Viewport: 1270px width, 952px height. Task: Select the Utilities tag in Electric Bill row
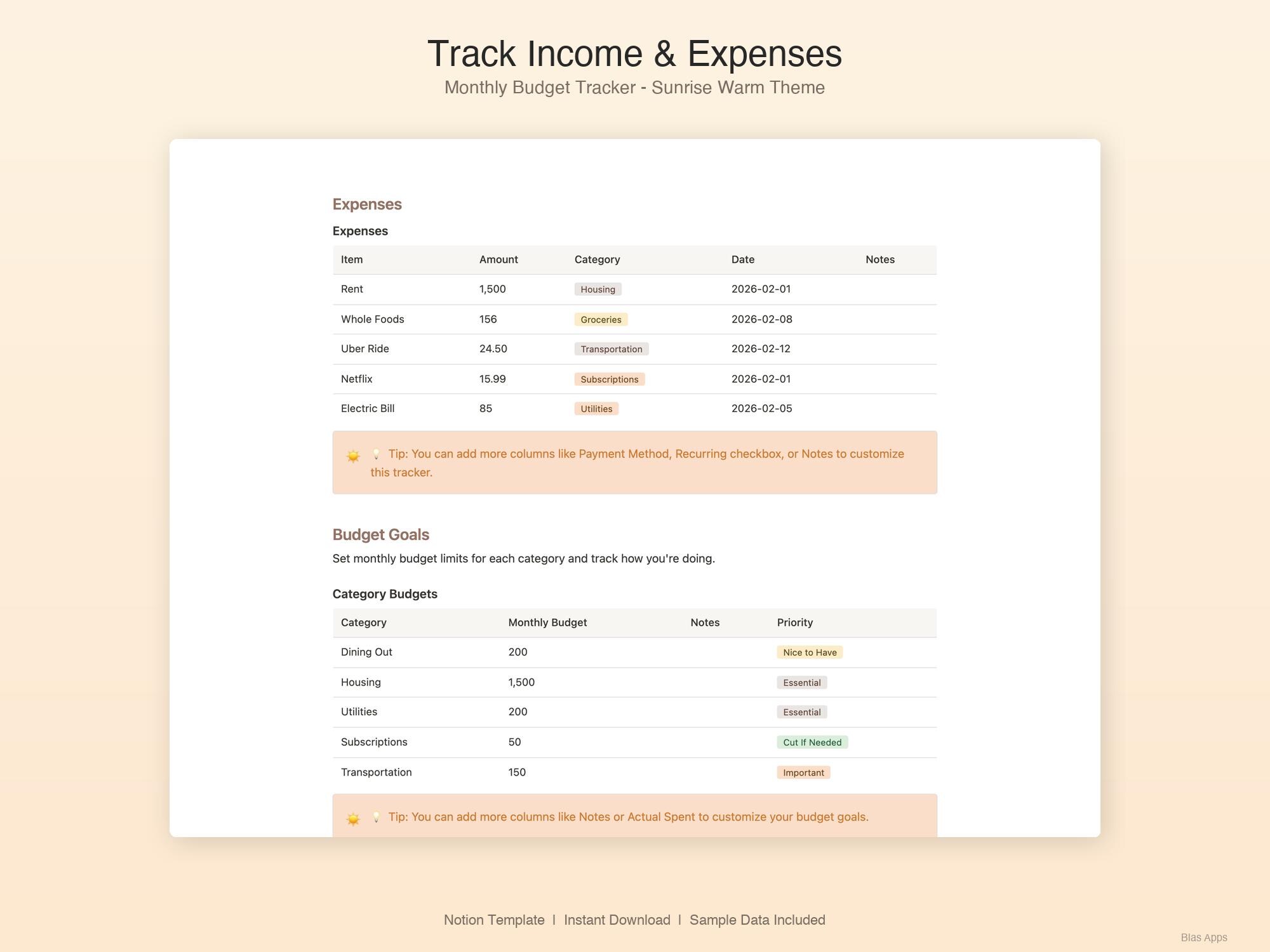pos(596,409)
